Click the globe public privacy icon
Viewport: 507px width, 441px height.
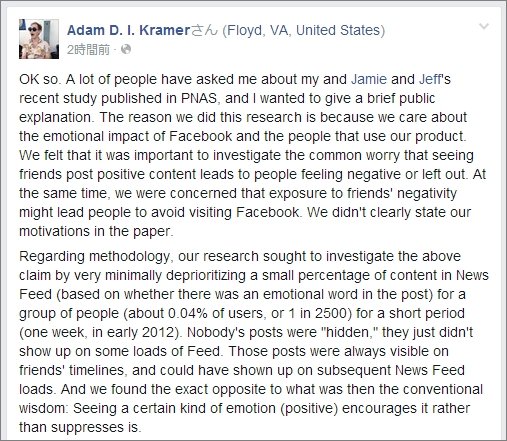126,49
